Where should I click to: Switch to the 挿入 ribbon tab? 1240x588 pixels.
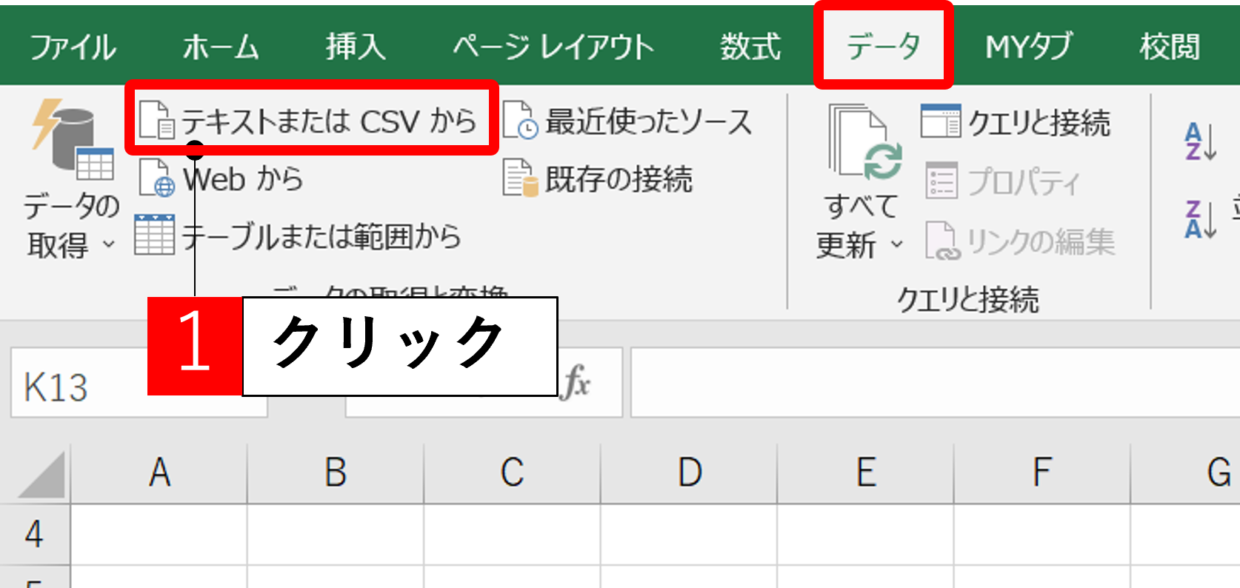(x=355, y=47)
